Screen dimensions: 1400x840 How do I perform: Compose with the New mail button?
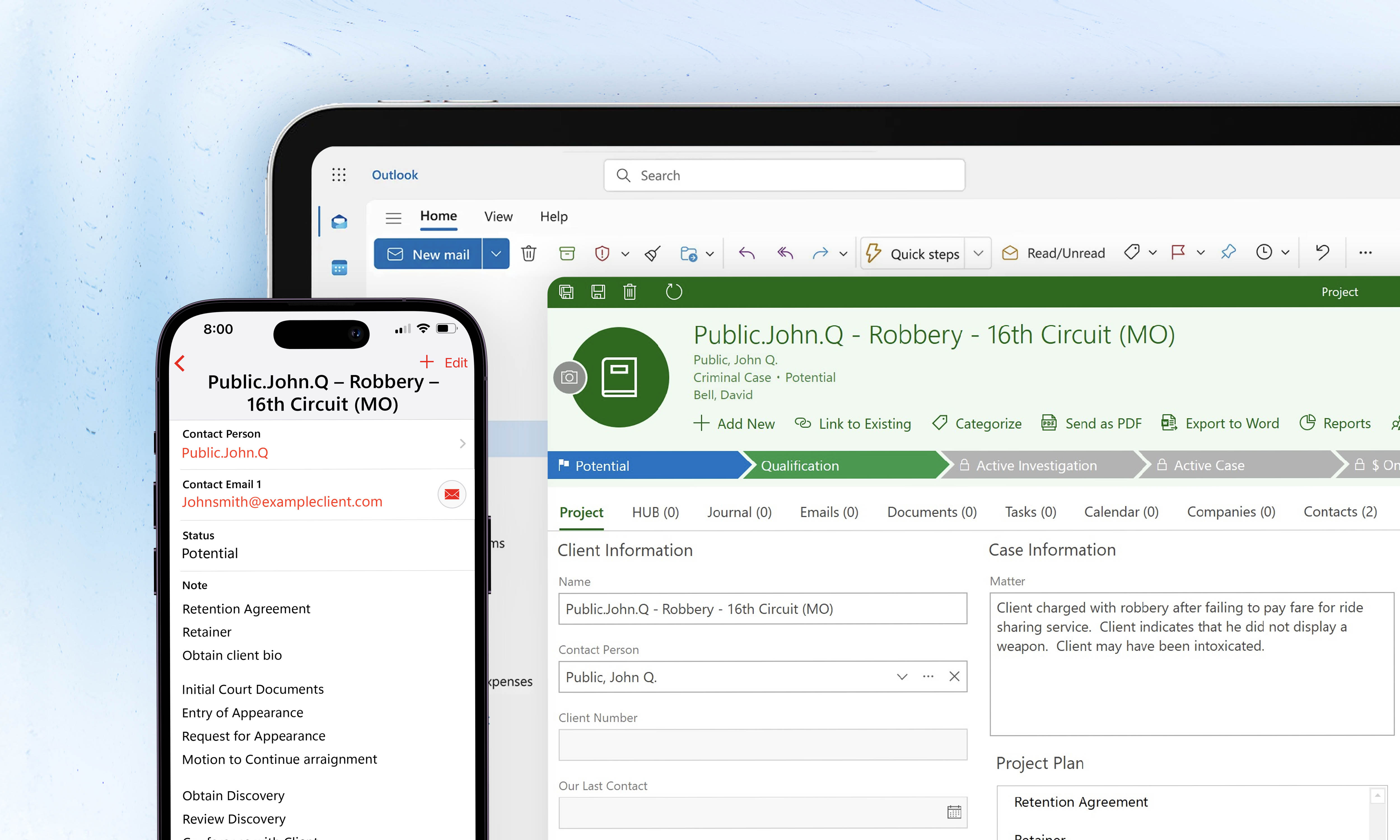(x=428, y=254)
